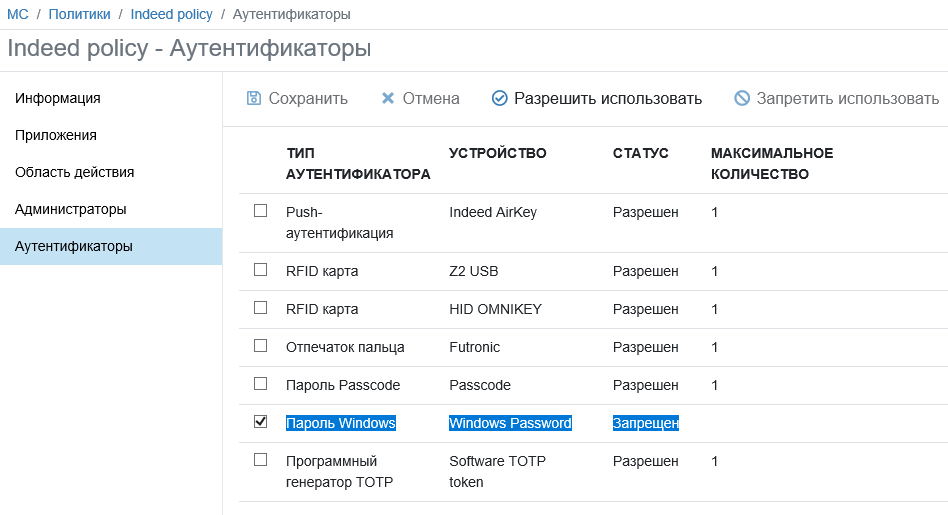Click the Cancel X icon
Image resolution: width=948 pixels, height=515 pixels.
(x=388, y=98)
